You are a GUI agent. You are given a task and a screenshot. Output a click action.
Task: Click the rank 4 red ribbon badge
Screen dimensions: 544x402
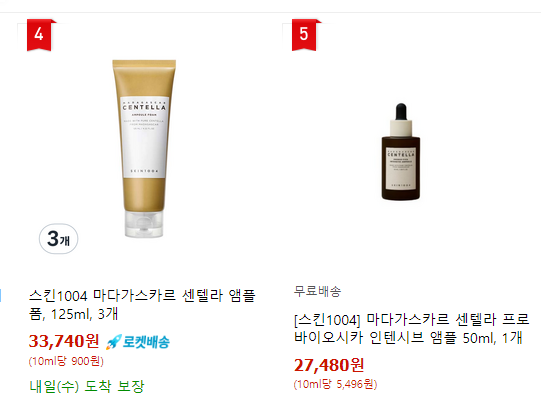pos(39,35)
